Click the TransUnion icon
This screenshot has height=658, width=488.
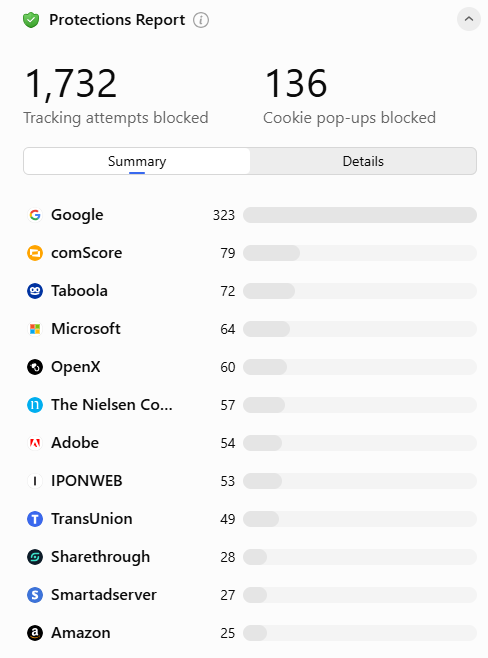(35, 519)
